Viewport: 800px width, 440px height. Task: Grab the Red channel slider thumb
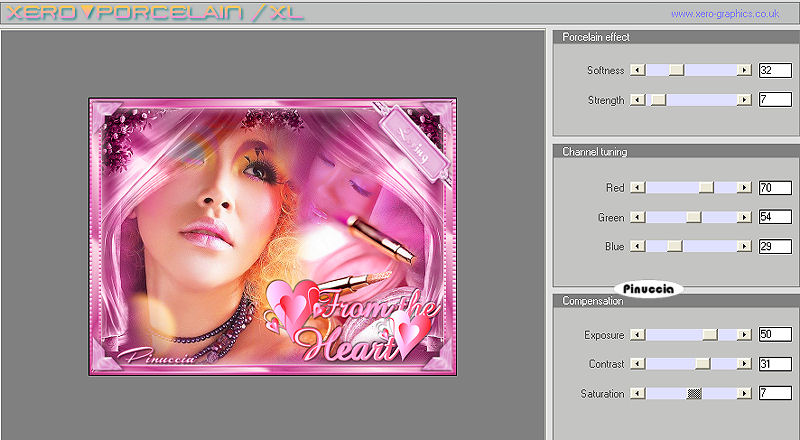706,187
